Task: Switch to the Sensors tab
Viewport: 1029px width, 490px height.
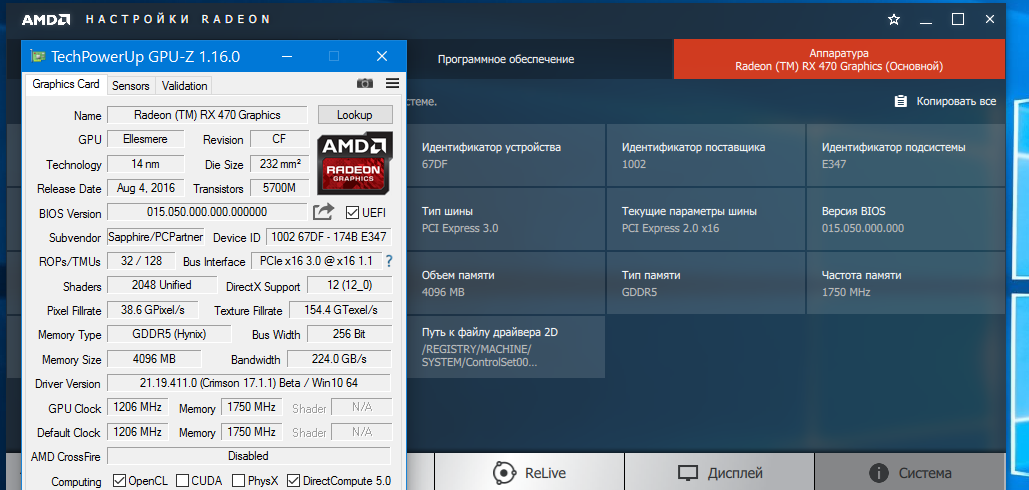Action: (x=131, y=85)
